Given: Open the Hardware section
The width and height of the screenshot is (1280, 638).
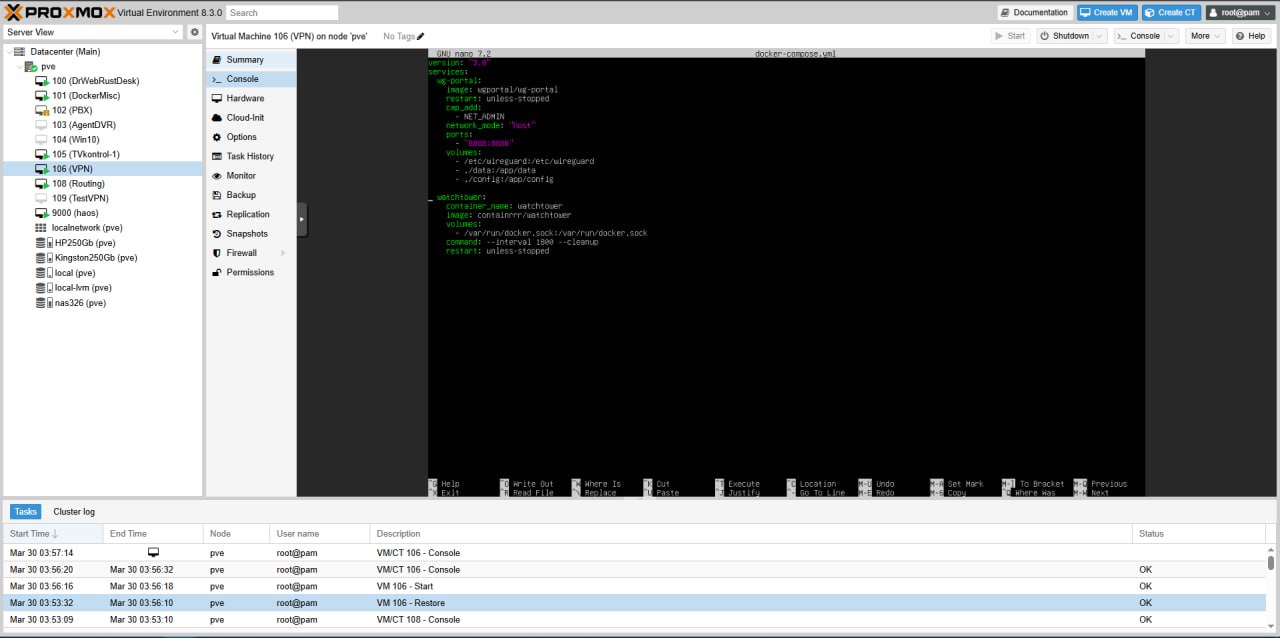Looking at the screenshot, I should pos(251,98).
